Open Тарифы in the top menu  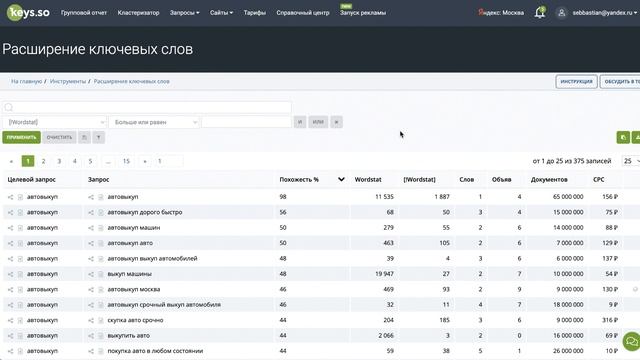255,13
